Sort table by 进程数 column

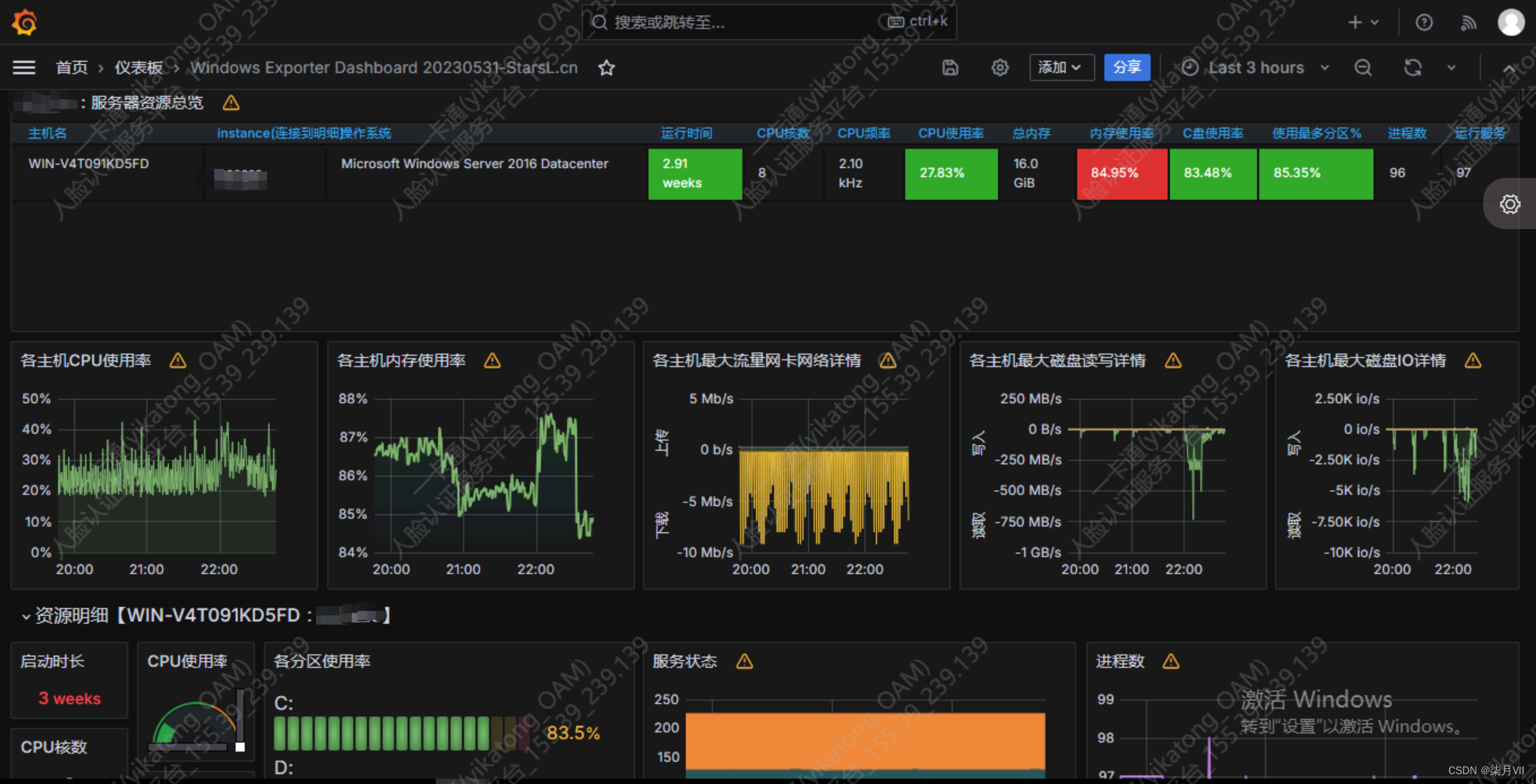pyautogui.click(x=1407, y=133)
